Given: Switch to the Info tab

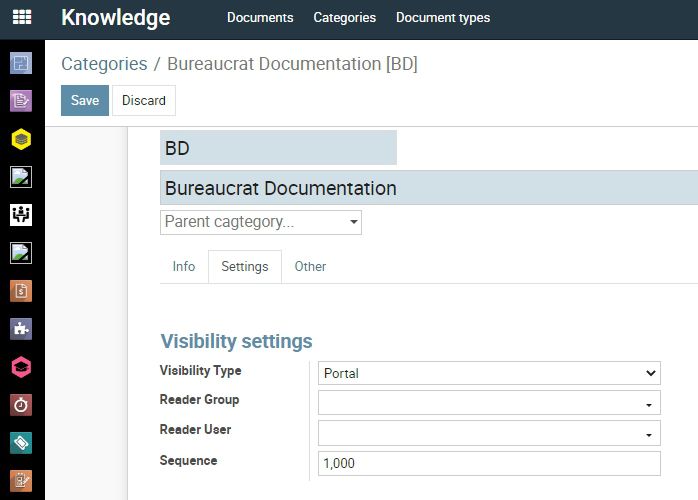Looking at the screenshot, I should [184, 266].
